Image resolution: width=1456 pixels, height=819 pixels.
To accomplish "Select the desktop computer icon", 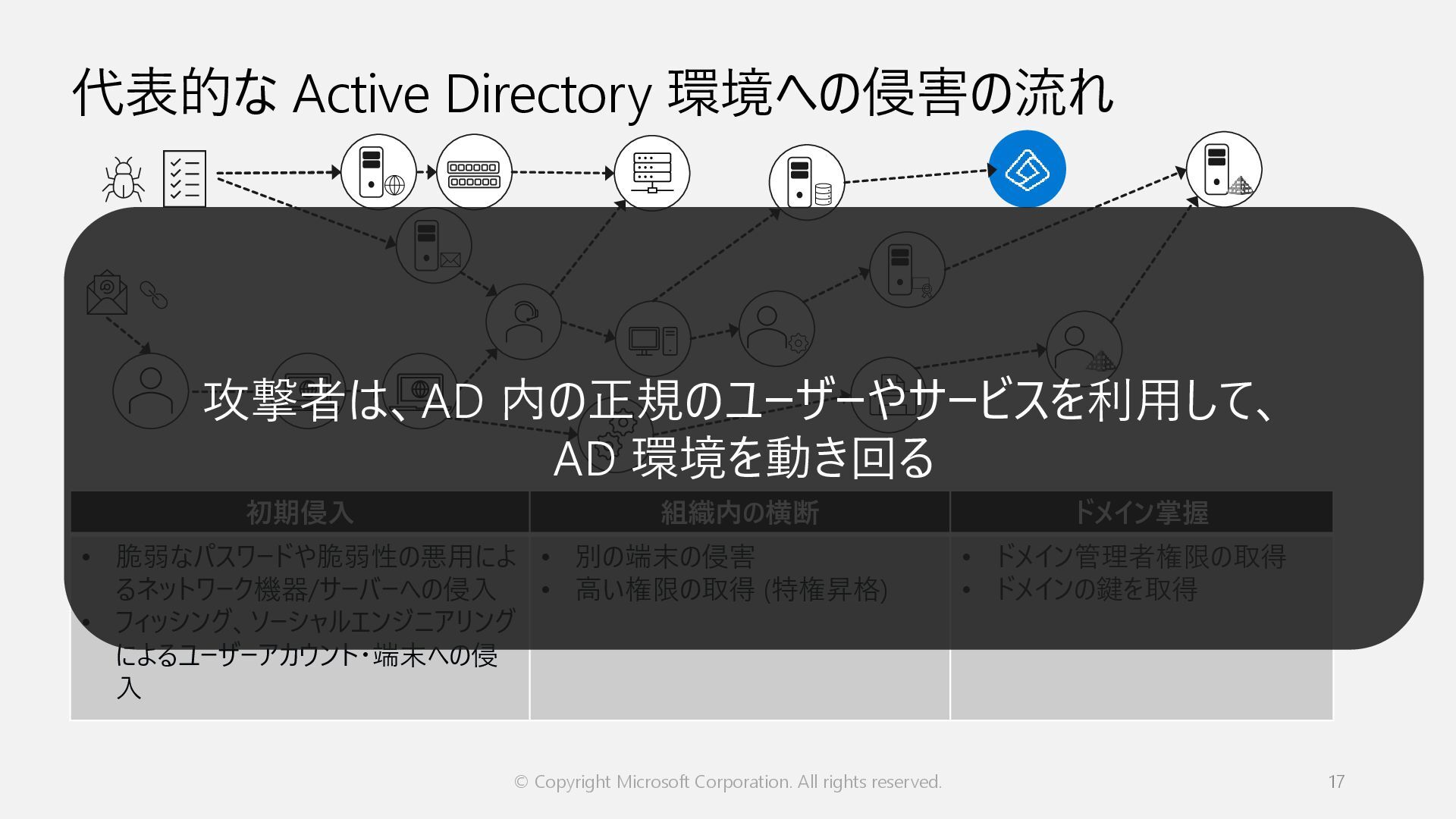I will click(x=652, y=340).
